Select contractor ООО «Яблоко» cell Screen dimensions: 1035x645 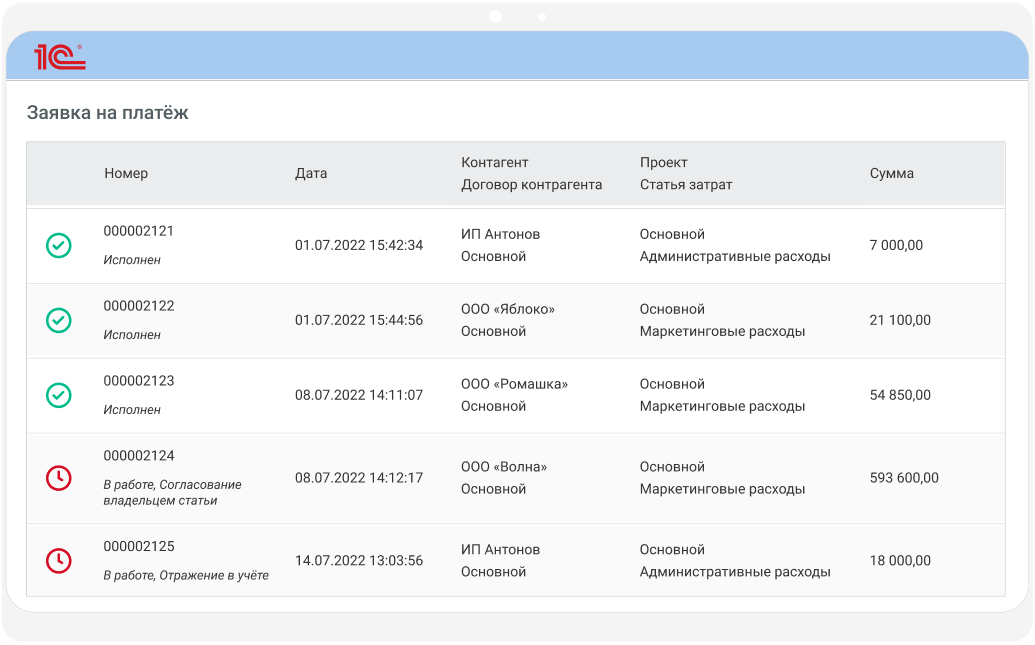(x=507, y=309)
